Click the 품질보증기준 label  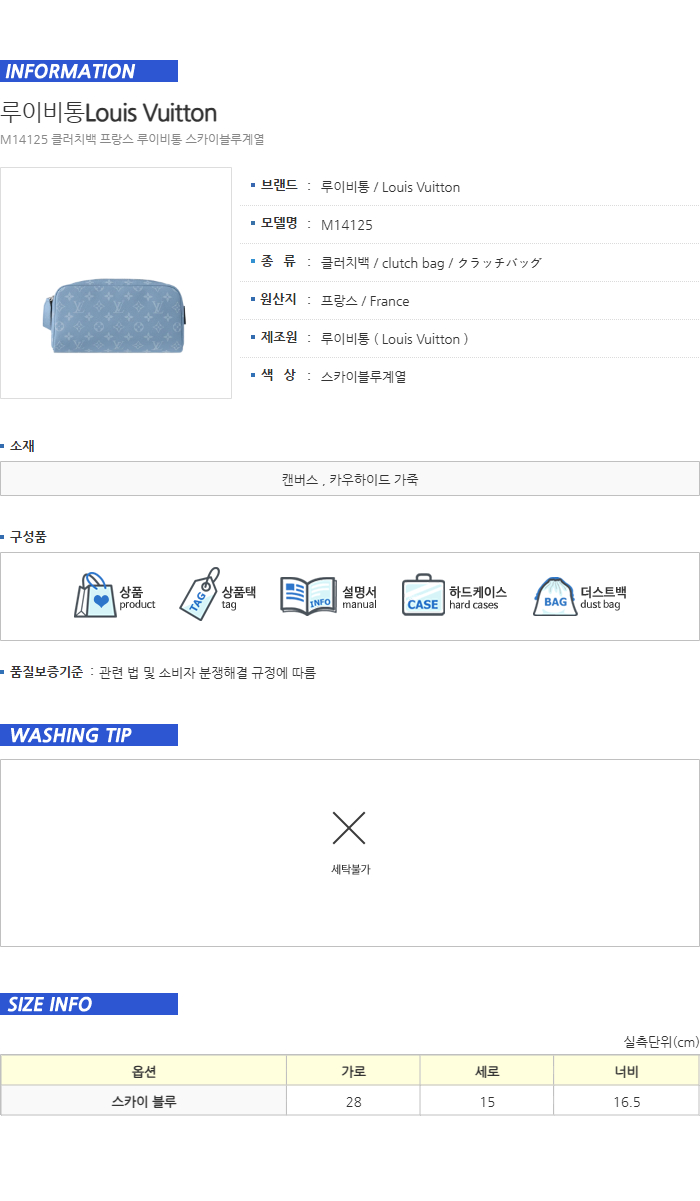click(46, 672)
